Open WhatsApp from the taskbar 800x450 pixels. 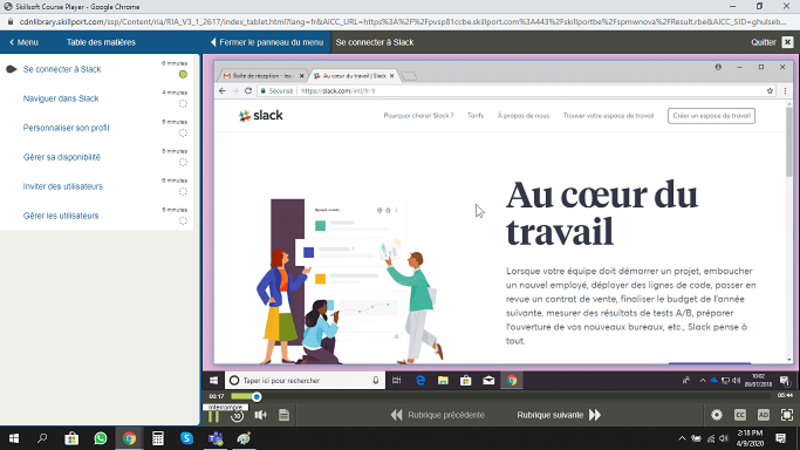101,438
